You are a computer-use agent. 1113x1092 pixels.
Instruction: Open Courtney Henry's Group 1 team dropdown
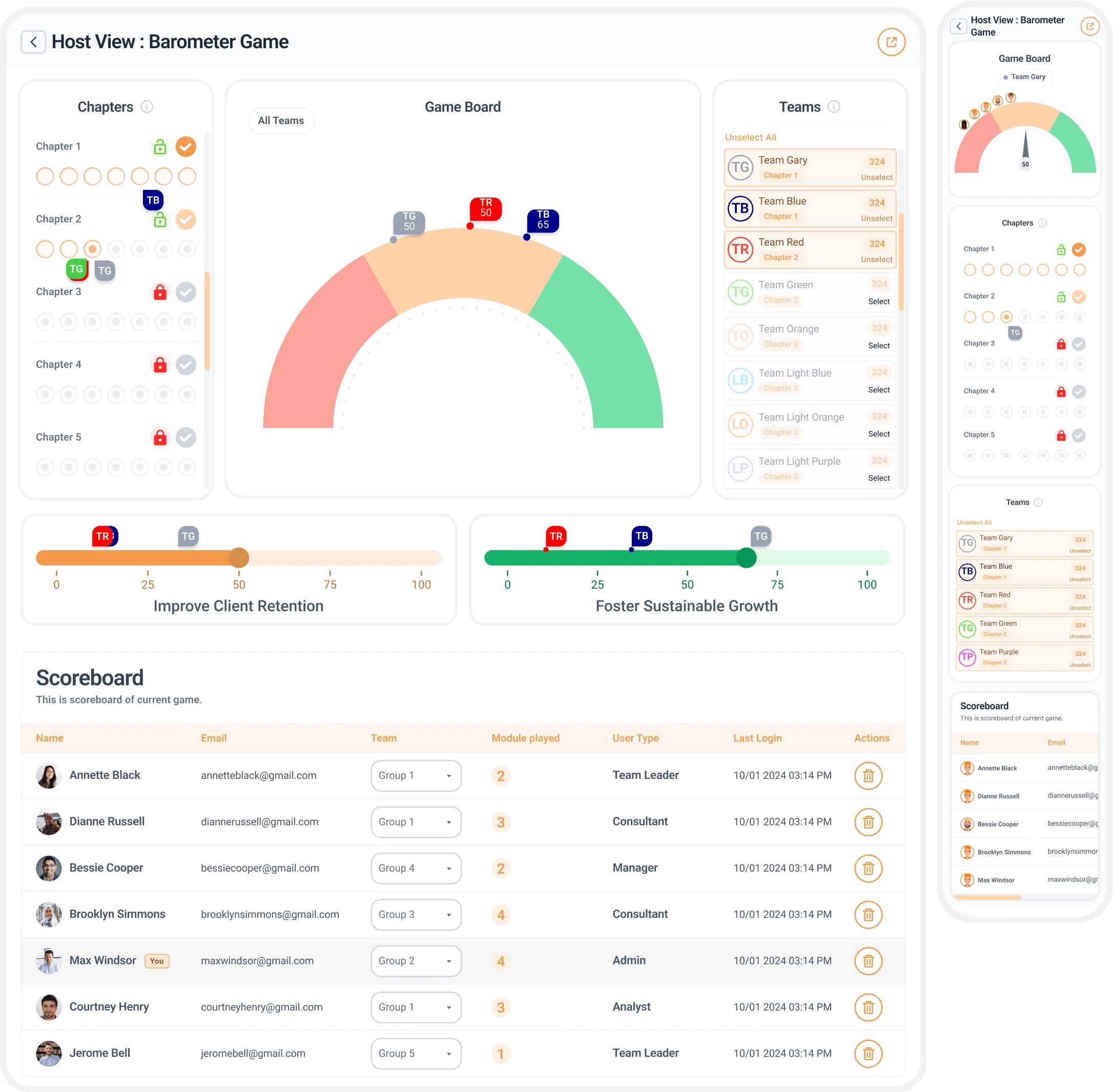416,1007
